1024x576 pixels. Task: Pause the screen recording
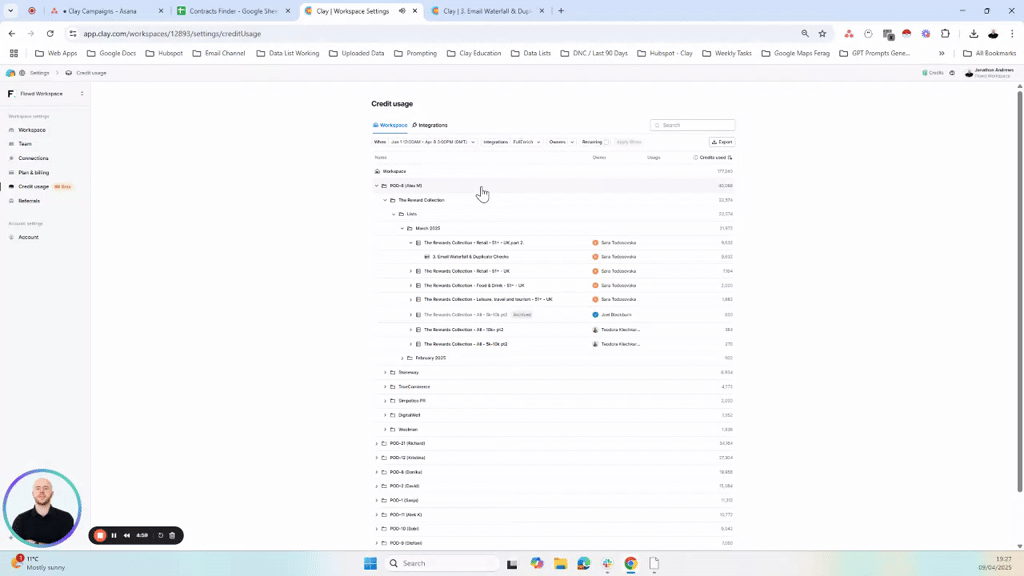tap(114, 535)
